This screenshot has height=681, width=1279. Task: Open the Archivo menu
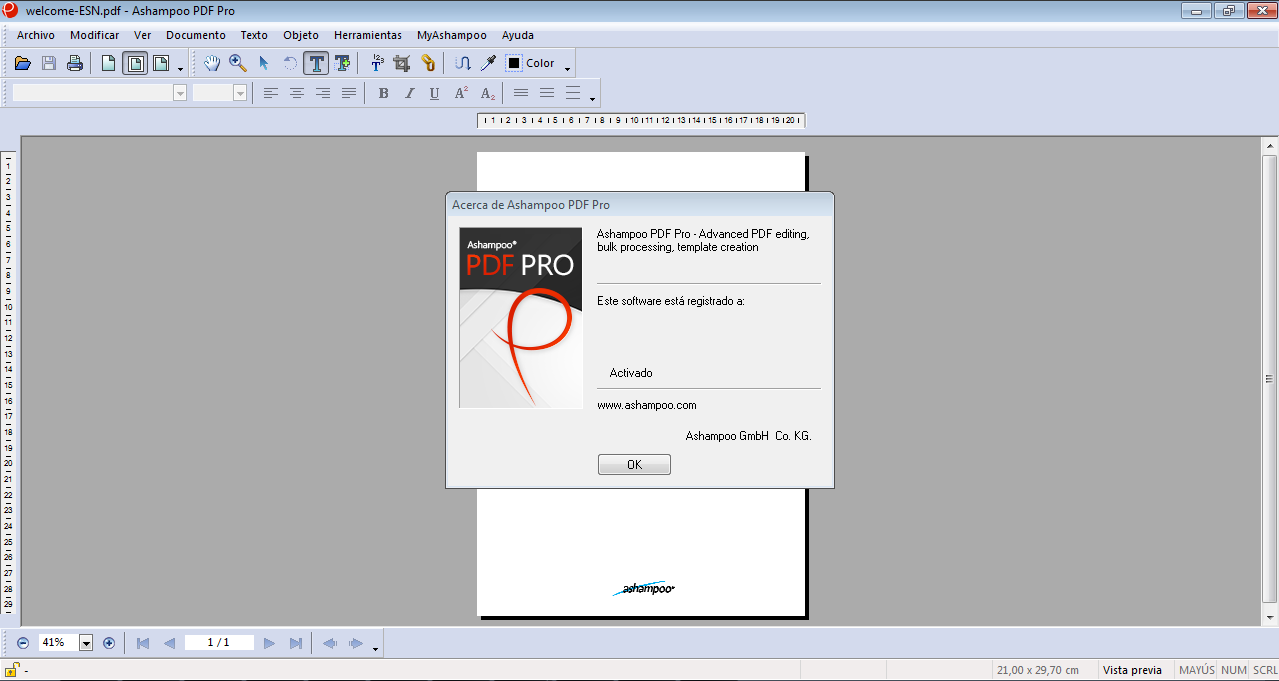[x=36, y=35]
